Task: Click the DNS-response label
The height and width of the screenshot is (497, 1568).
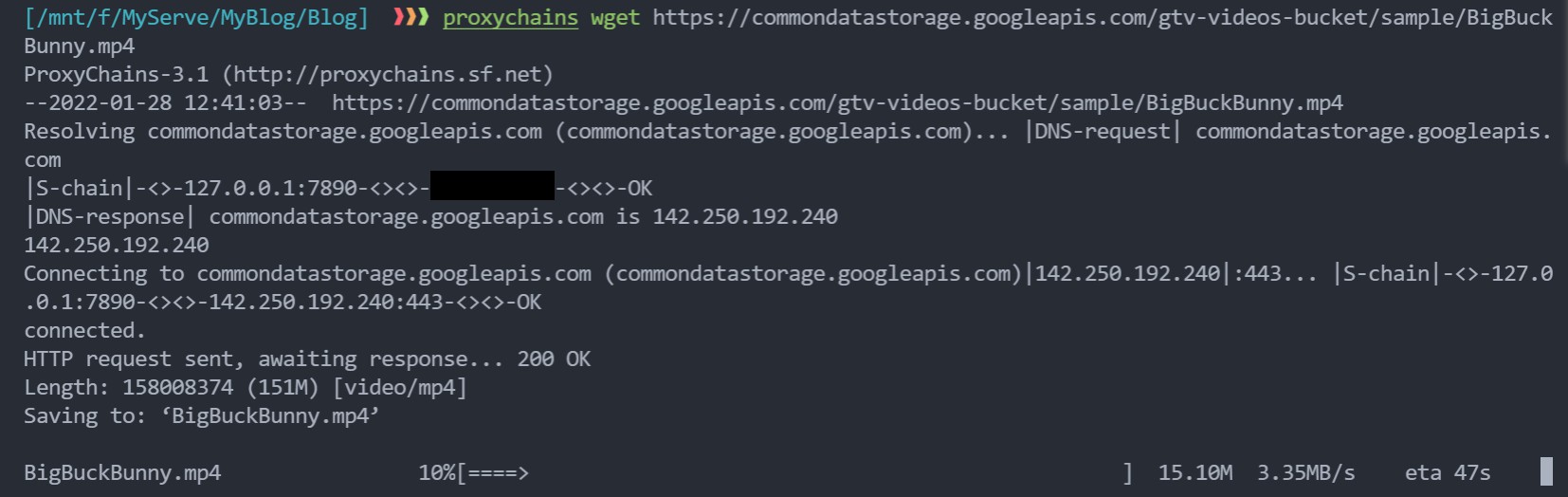Action: (x=110, y=216)
